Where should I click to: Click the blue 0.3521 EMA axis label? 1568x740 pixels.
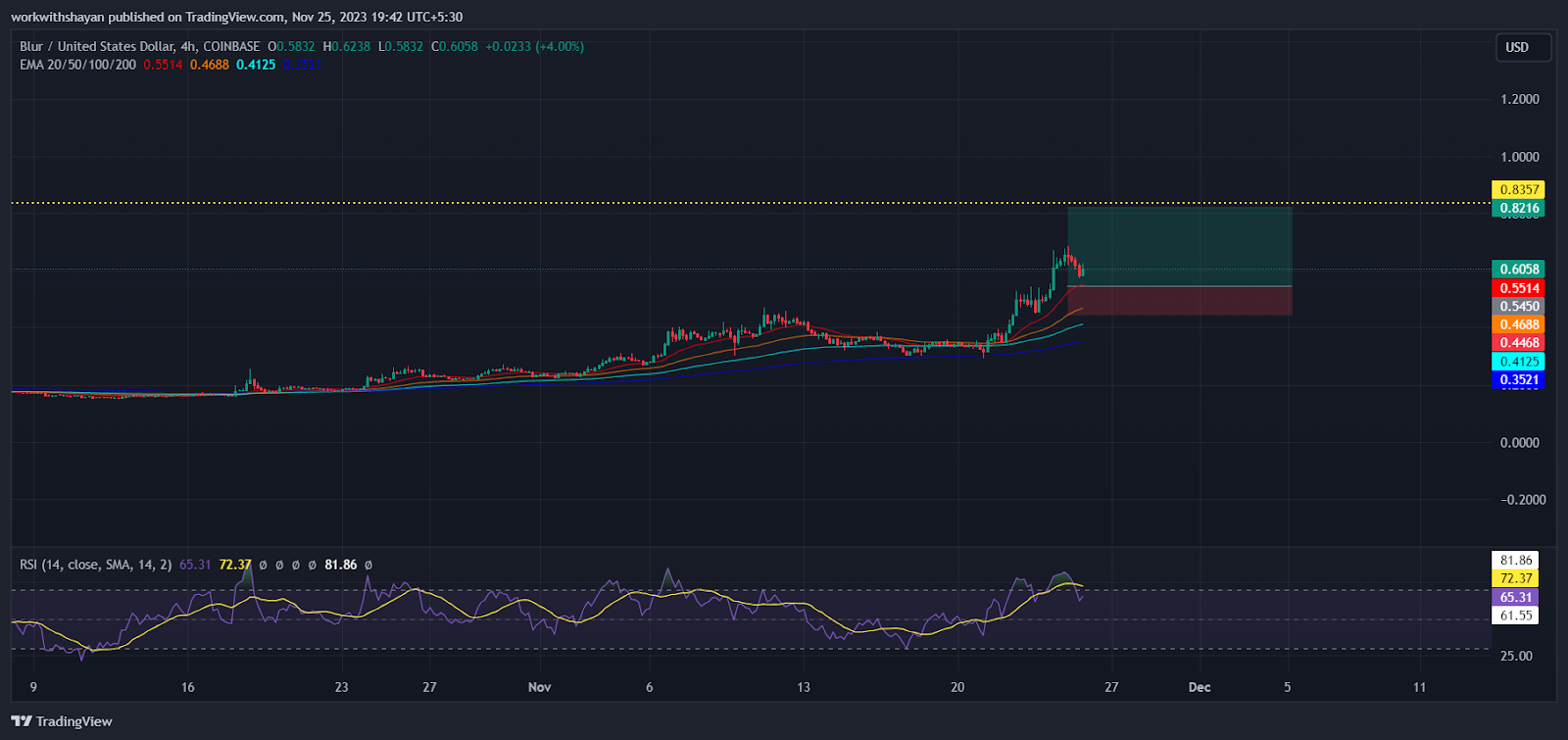[x=1517, y=379]
